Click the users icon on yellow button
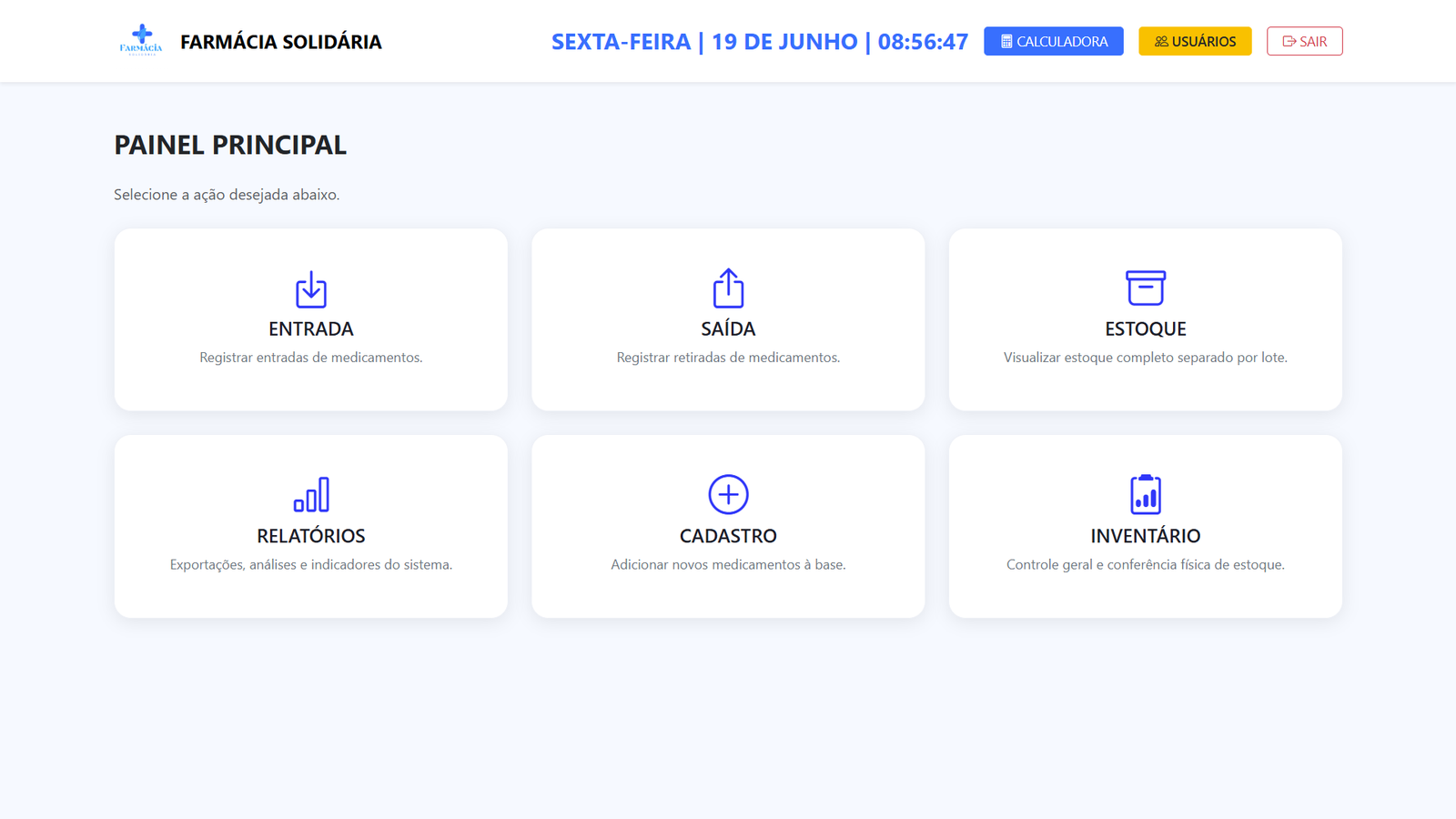 pyautogui.click(x=1161, y=41)
